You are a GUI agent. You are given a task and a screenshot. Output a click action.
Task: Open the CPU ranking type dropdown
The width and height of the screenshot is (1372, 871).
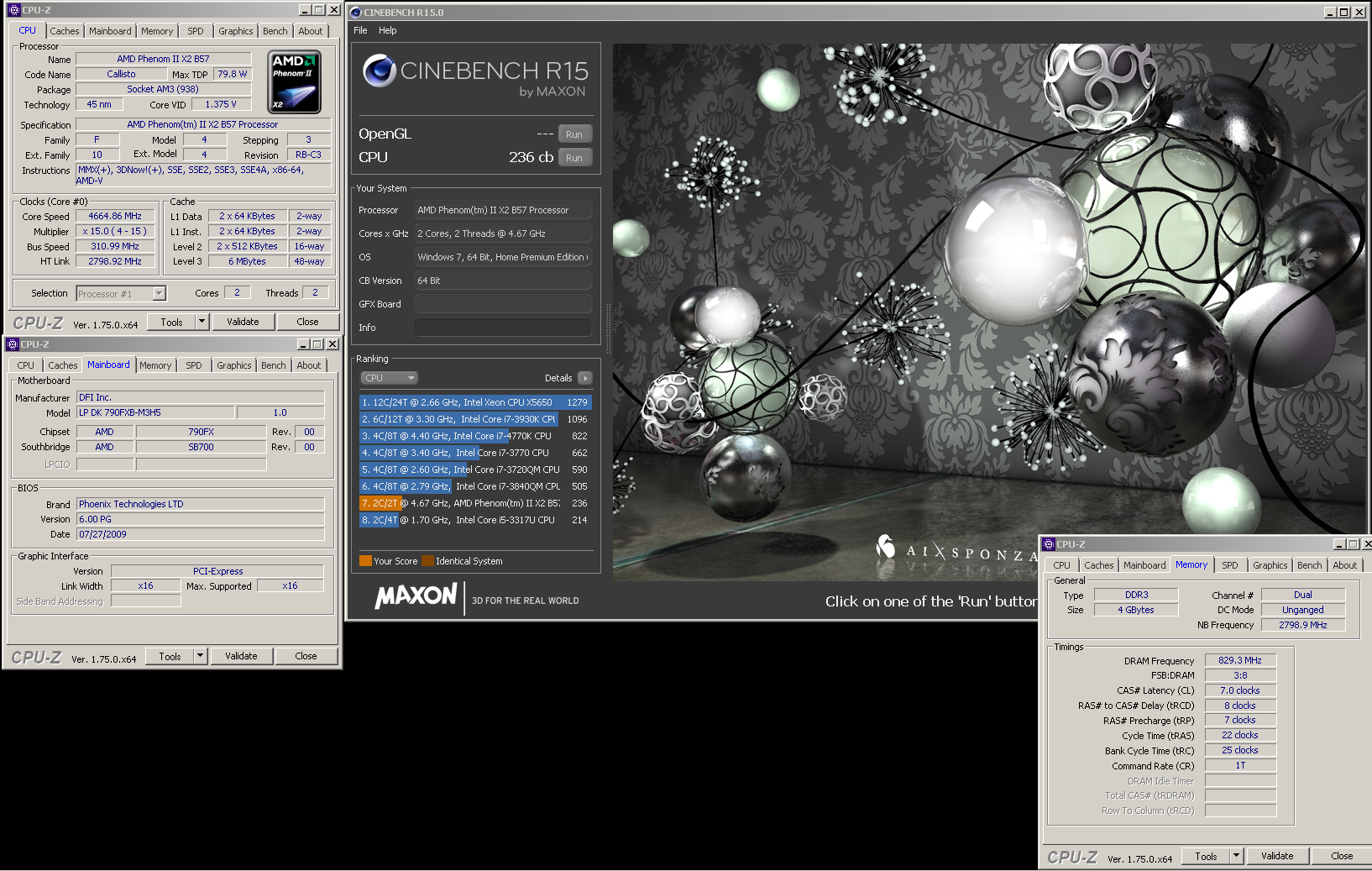tap(389, 378)
